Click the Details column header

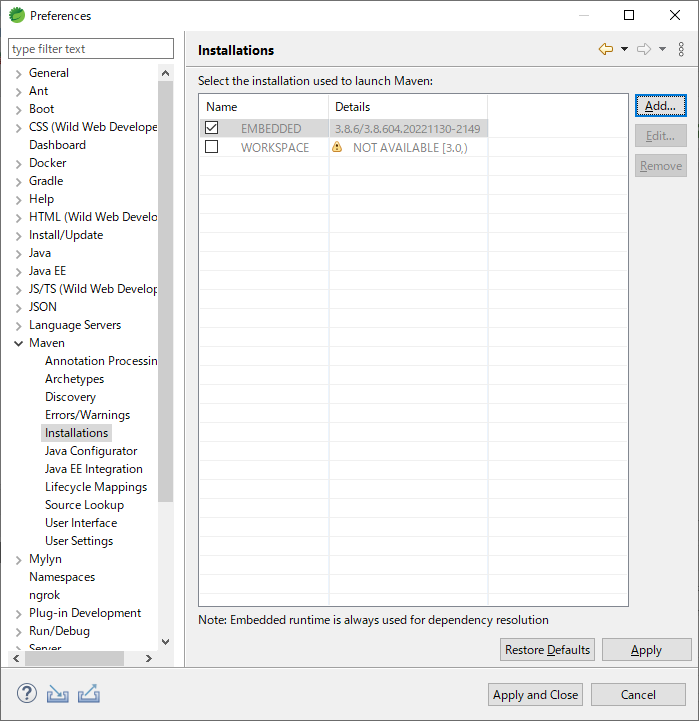(x=408, y=107)
